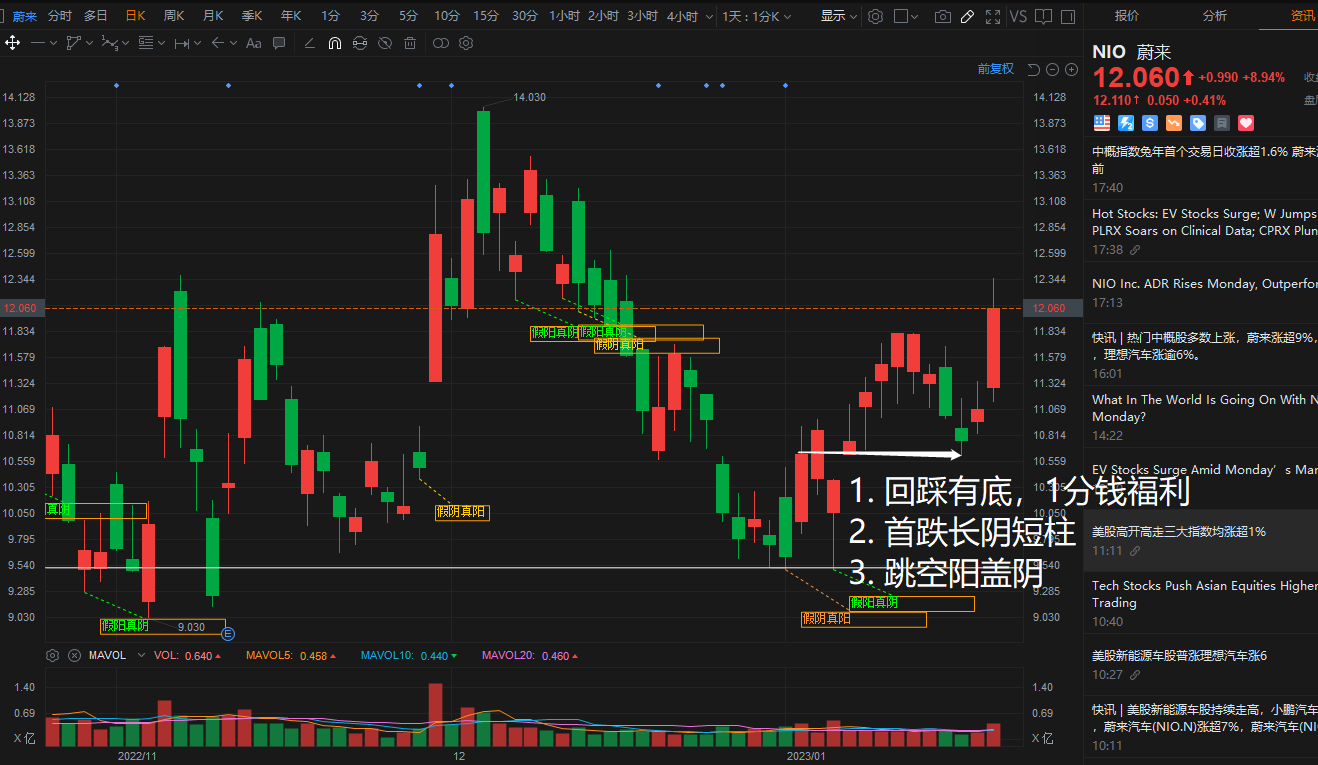Open the 分析 analysis tab
The width and height of the screenshot is (1318, 765).
click(x=1215, y=16)
